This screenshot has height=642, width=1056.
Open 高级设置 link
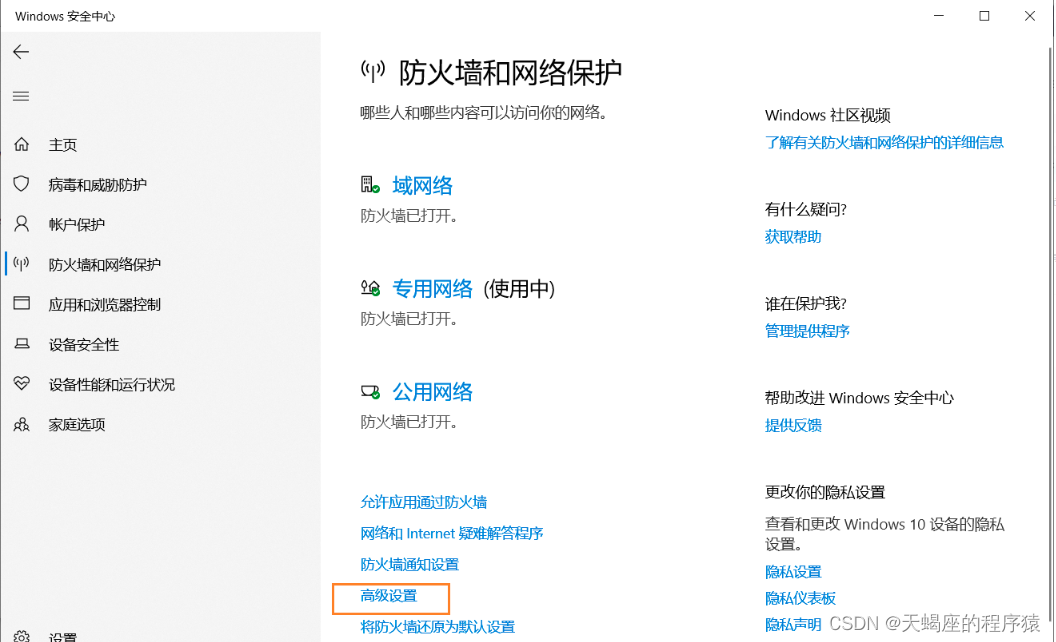(x=389, y=596)
